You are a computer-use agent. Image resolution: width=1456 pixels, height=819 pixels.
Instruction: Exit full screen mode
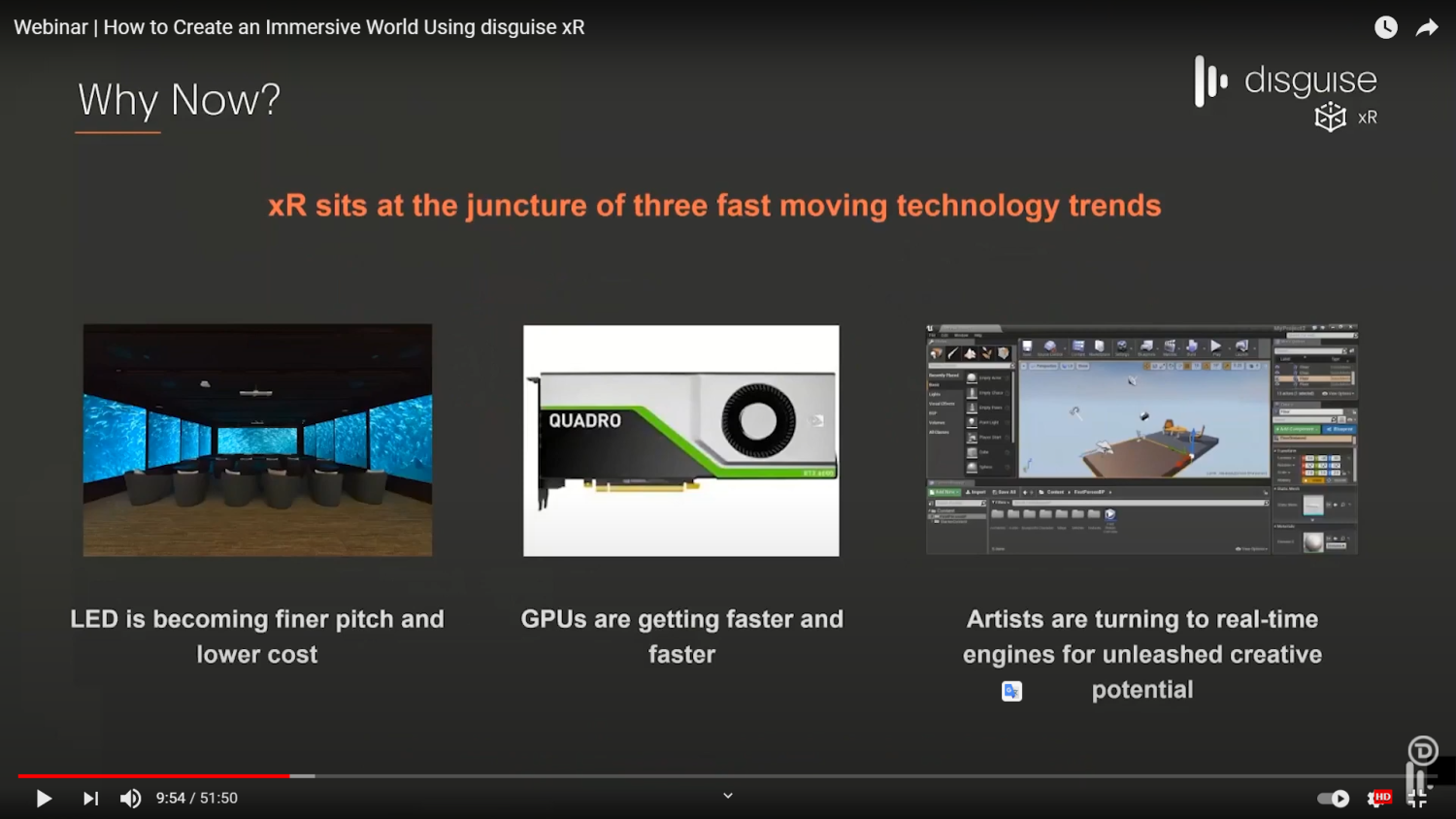tap(1418, 799)
